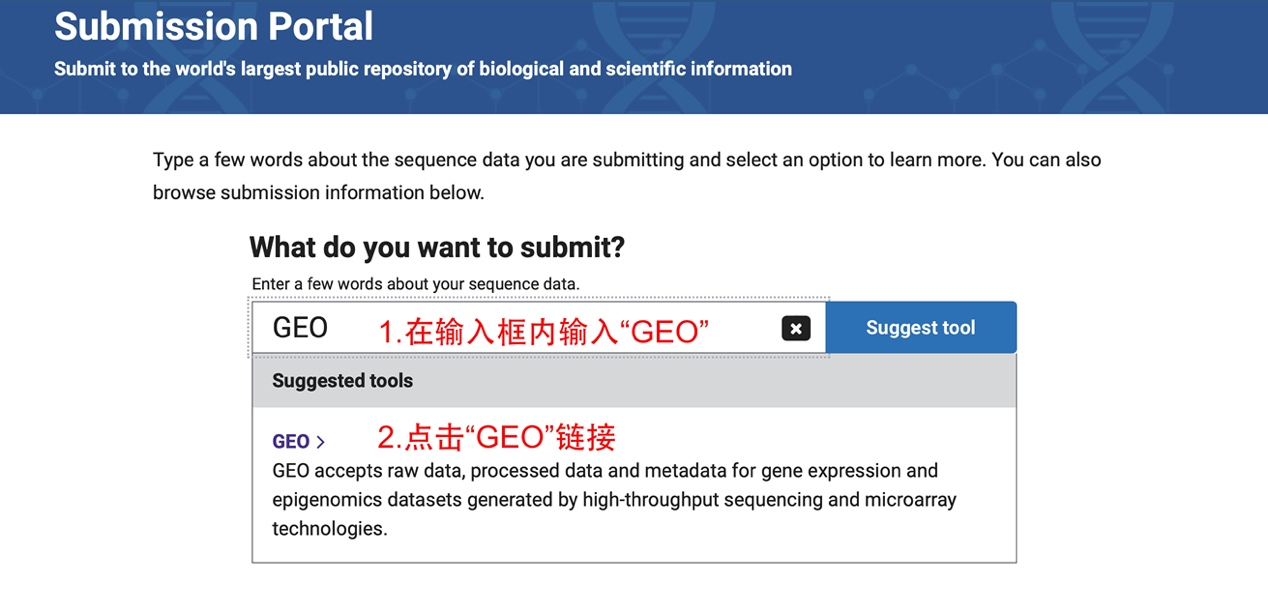Click the Suggest tool button

920,327
